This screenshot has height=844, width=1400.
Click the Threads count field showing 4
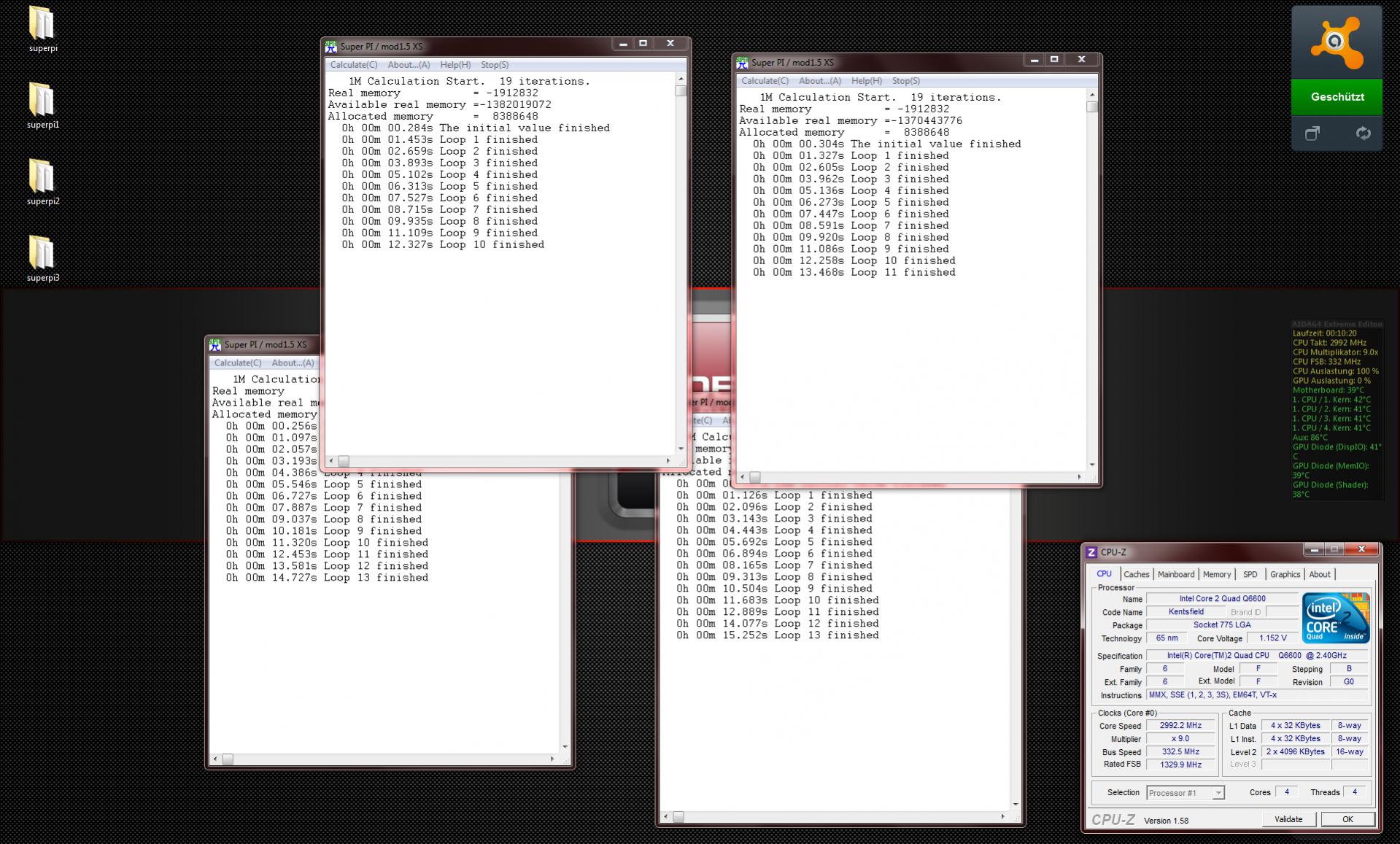tap(1354, 792)
